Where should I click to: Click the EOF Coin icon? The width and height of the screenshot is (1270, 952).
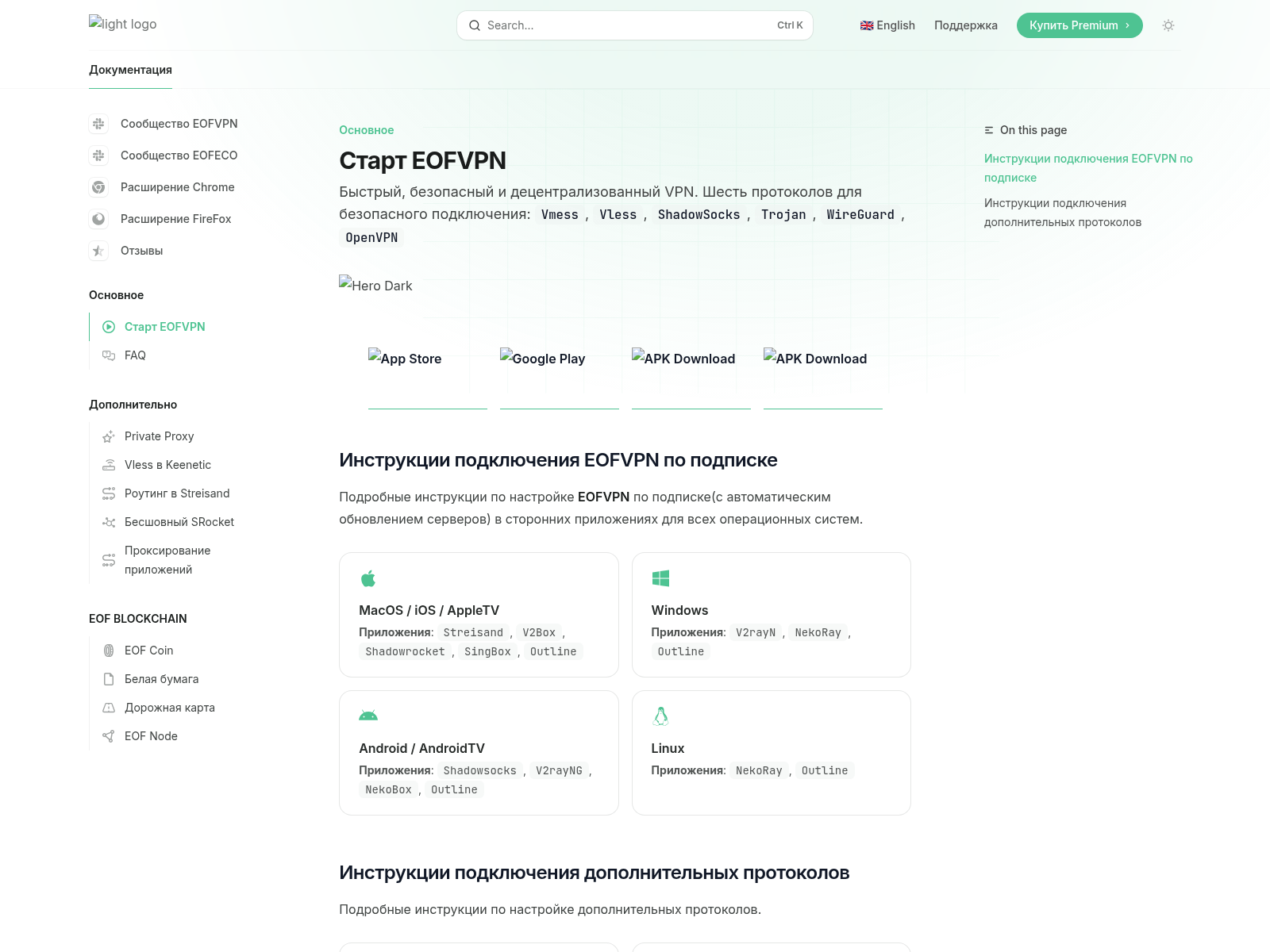coord(109,651)
